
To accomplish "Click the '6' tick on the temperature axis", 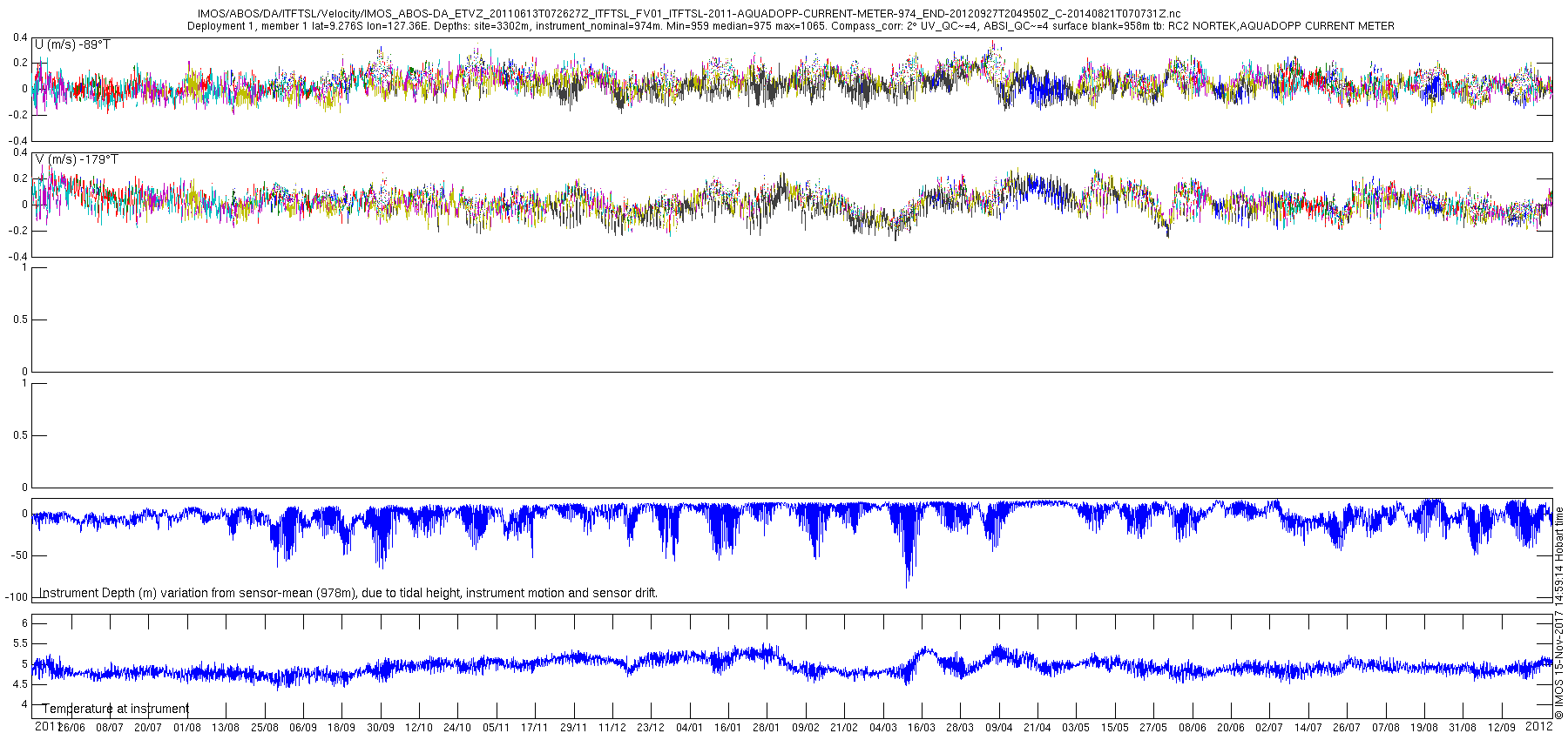I will 25,623.
